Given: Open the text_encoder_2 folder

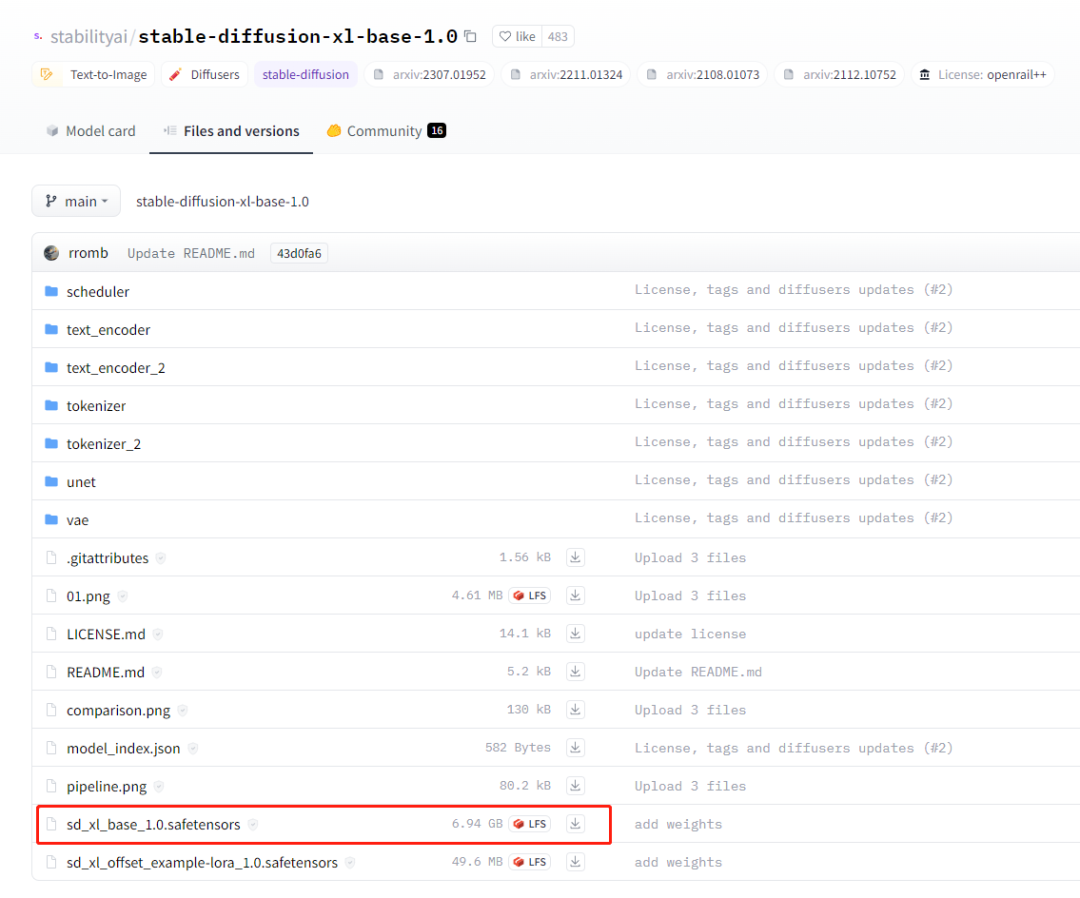Looking at the screenshot, I should point(116,368).
